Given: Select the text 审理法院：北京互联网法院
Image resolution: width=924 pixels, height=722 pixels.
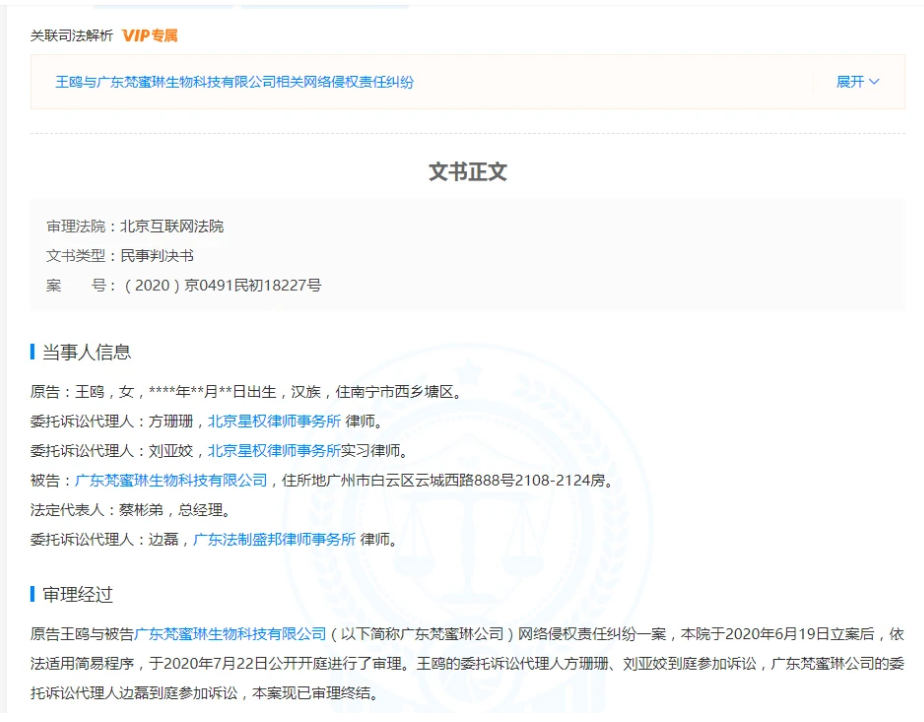Looking at the screenshot, I should [x=135, y=226].
